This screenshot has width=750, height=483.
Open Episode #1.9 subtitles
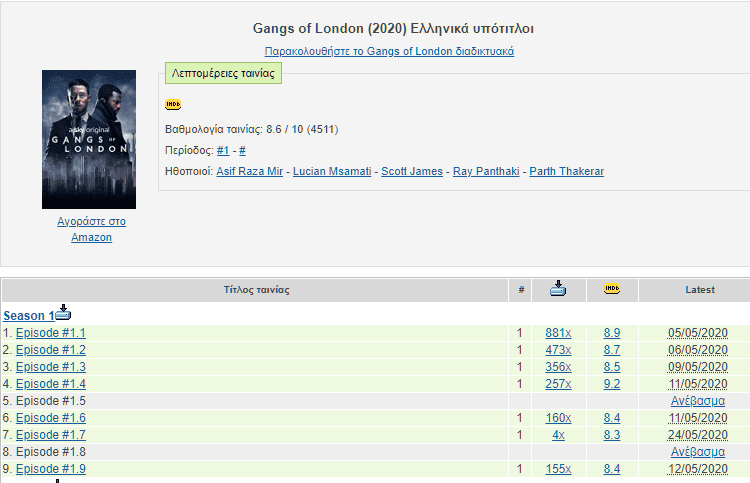tap(51, 469)
